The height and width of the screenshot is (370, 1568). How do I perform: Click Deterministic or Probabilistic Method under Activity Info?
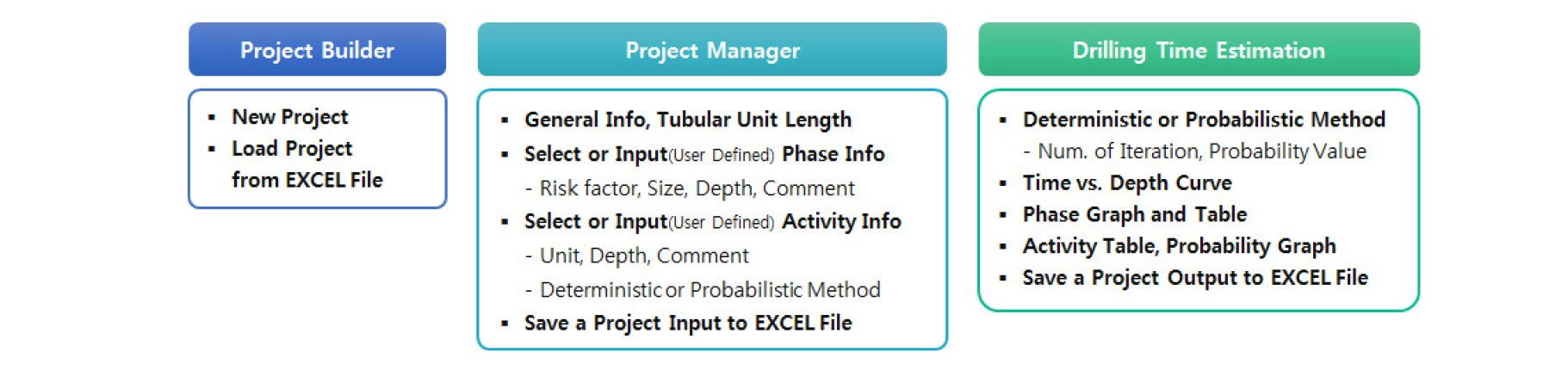[710, 290]
